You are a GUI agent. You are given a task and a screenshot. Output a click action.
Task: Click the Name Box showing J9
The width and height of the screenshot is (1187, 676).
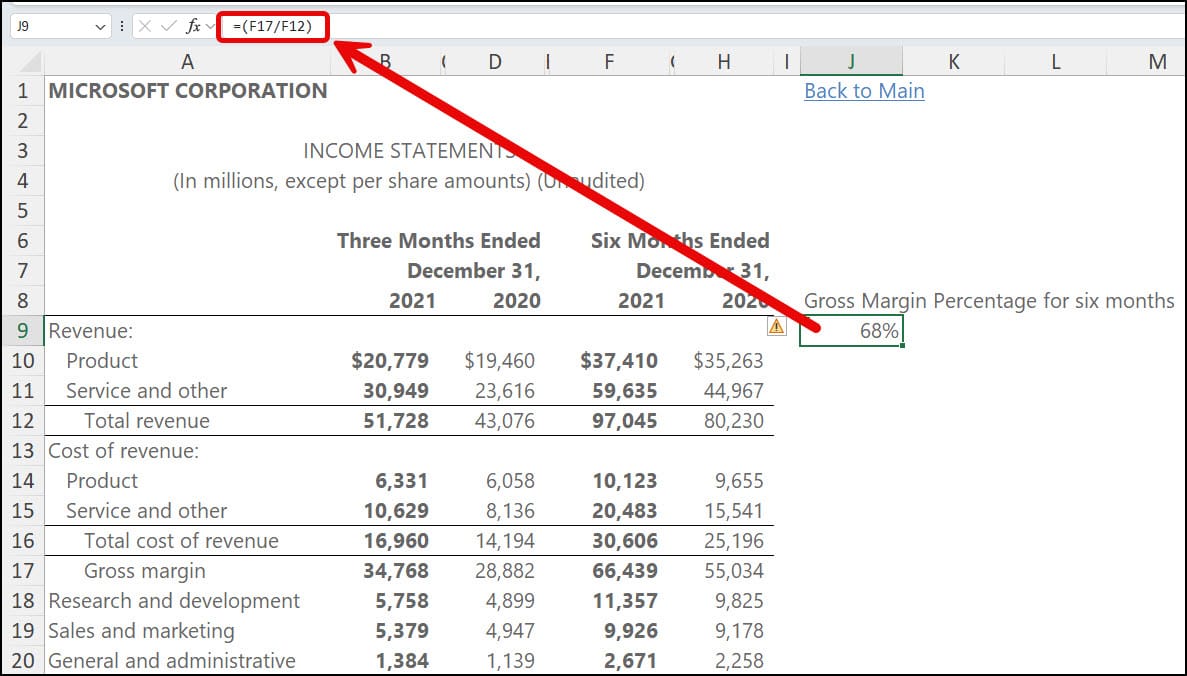click(50, 27)
